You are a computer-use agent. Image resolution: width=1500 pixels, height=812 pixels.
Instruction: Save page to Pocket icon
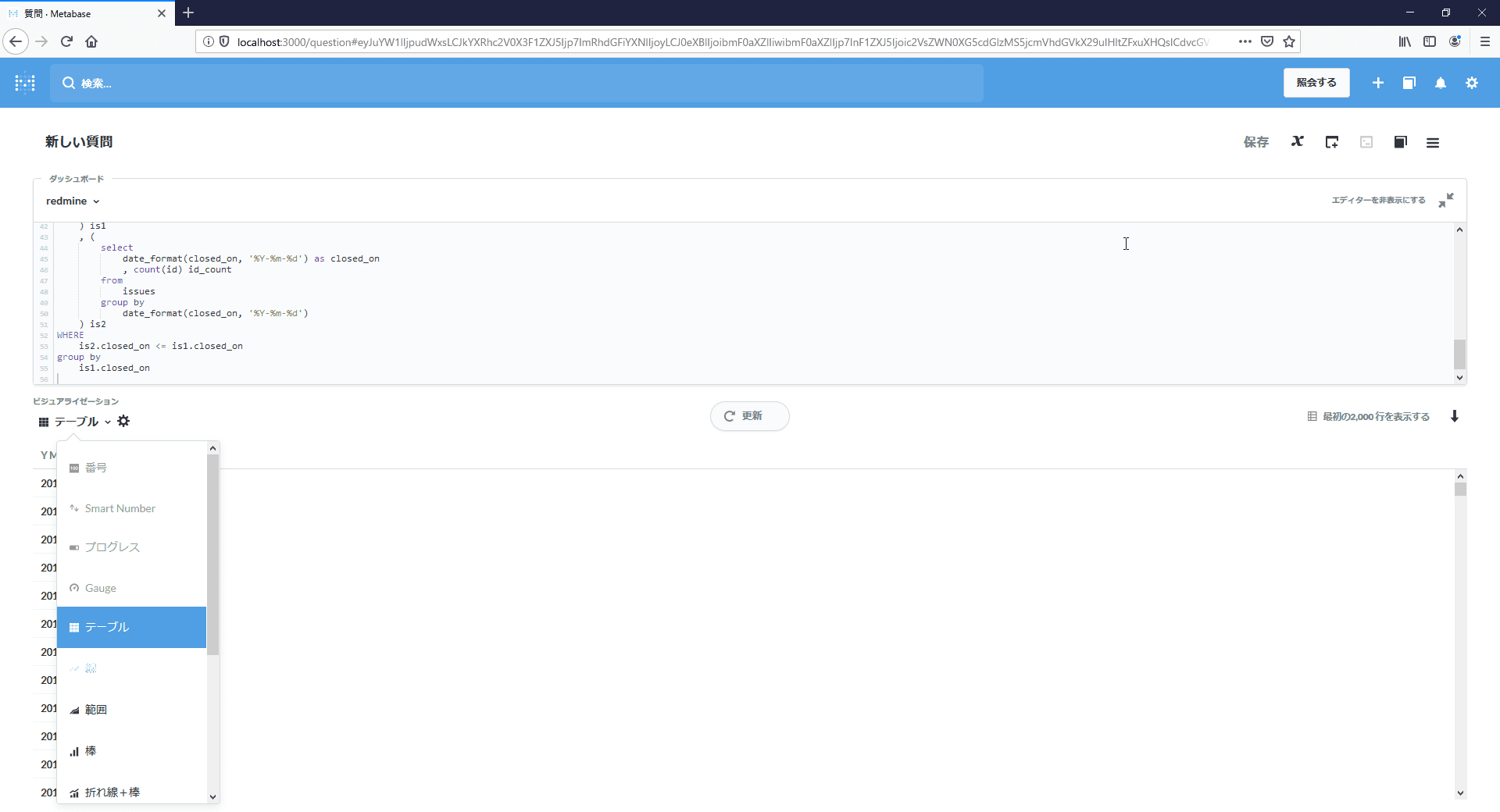click(1266, 41)
